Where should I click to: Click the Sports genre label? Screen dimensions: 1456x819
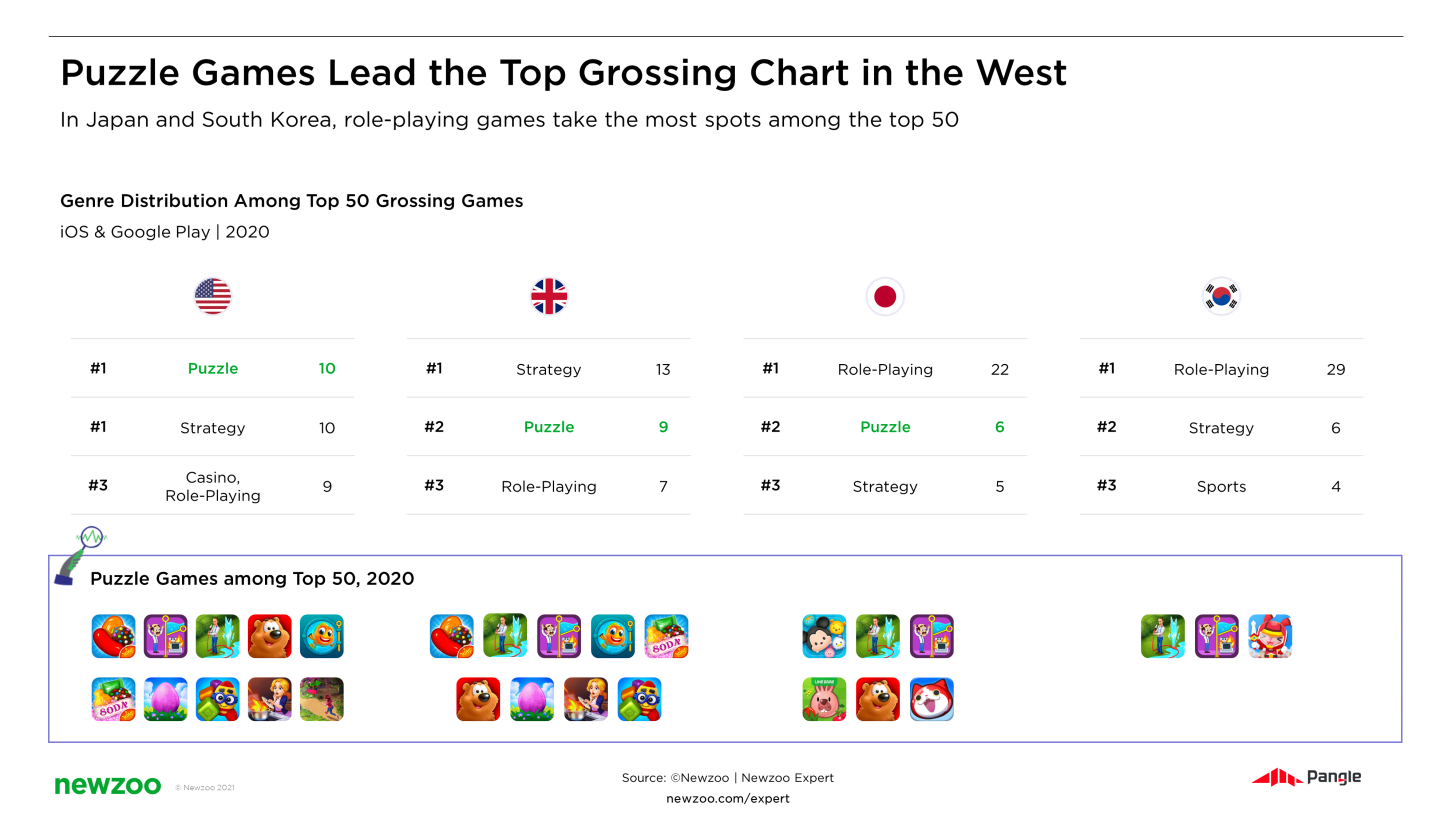click(1221, 486)
